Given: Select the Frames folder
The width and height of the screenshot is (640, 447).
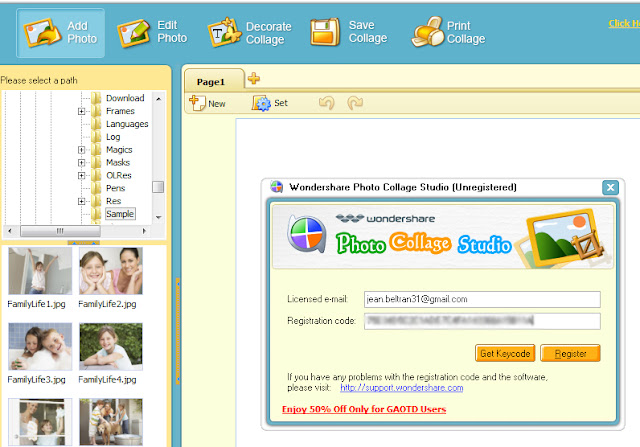Looking at the screenshot, I should coord(120,111).
